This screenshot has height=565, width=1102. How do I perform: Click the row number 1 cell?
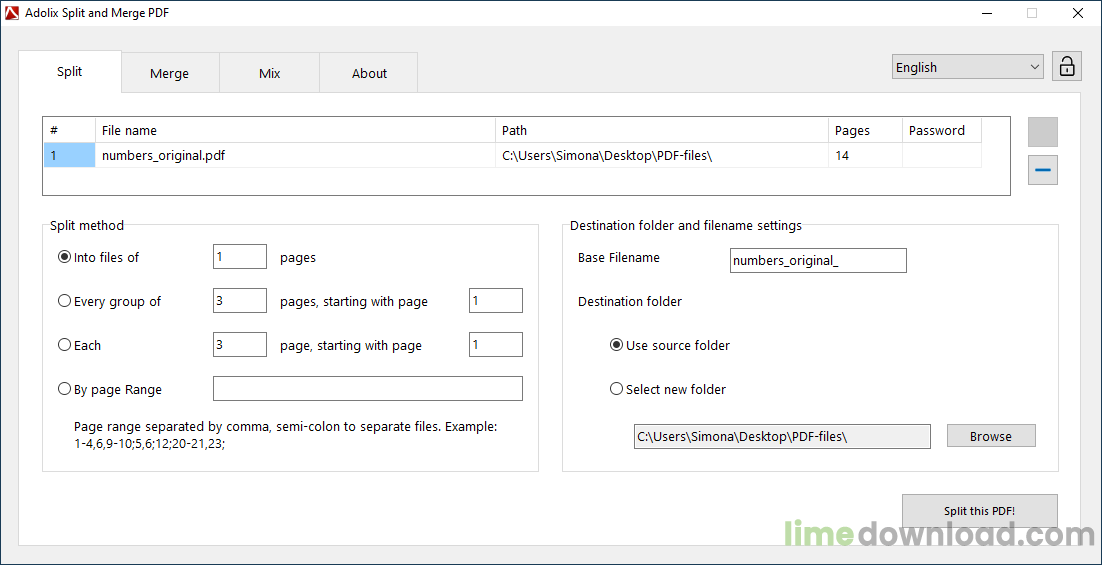click(70, 155)
